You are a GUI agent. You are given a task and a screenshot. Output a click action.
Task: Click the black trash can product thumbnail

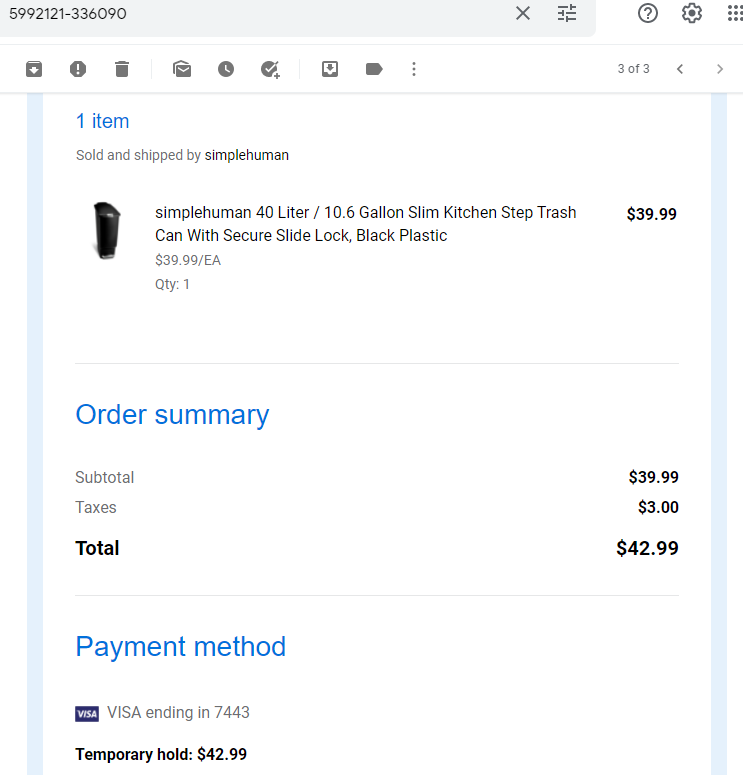click(x=107, y=231)
